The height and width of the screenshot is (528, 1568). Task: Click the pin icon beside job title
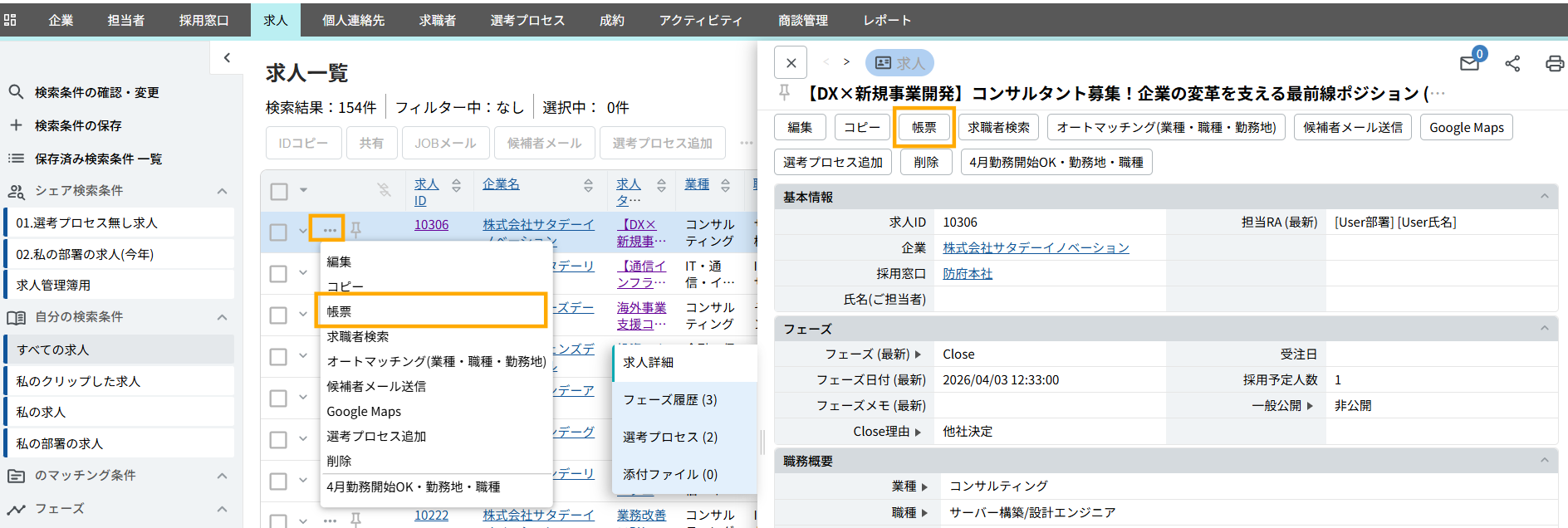coord(784,93)
